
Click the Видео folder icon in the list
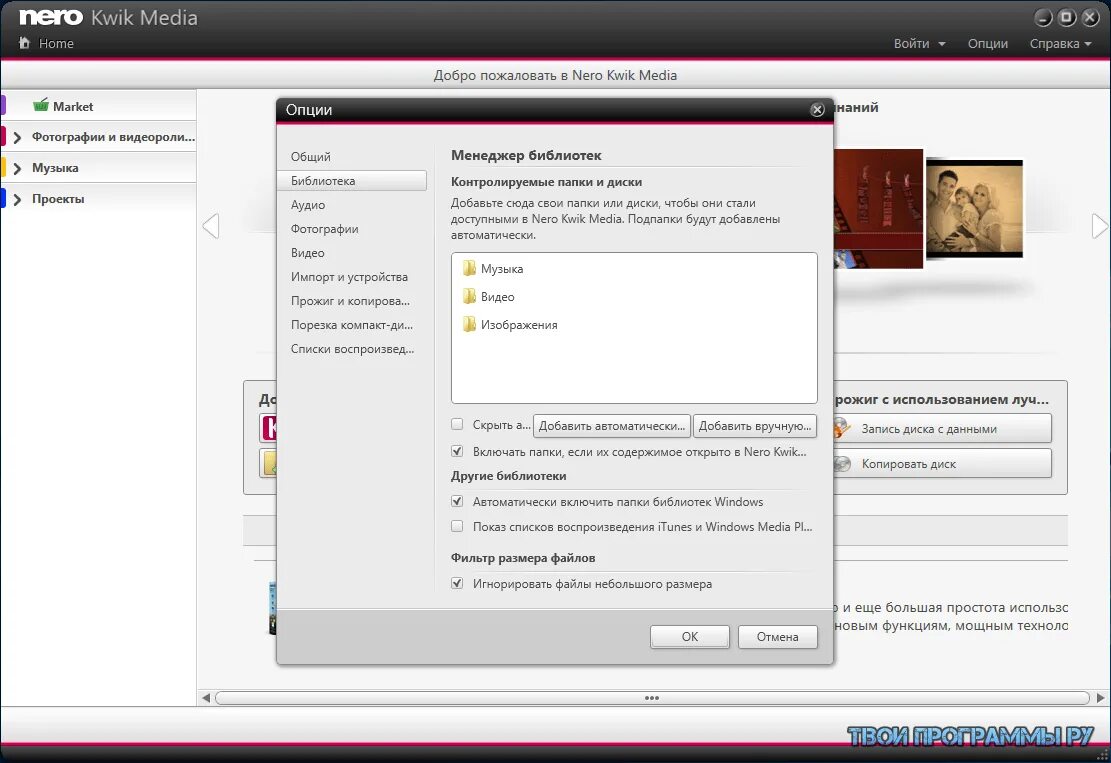468,296
